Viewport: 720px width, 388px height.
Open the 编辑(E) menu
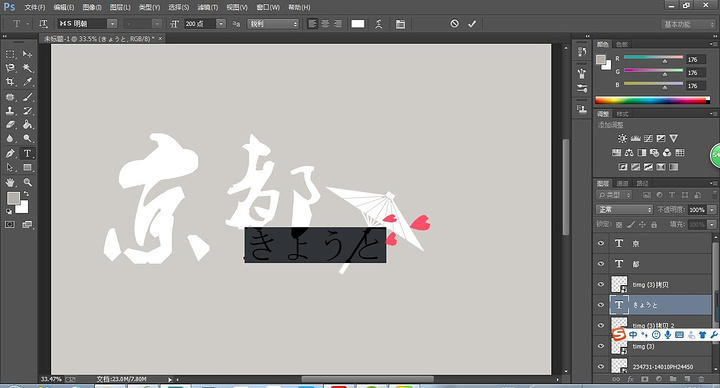(64, 7)
